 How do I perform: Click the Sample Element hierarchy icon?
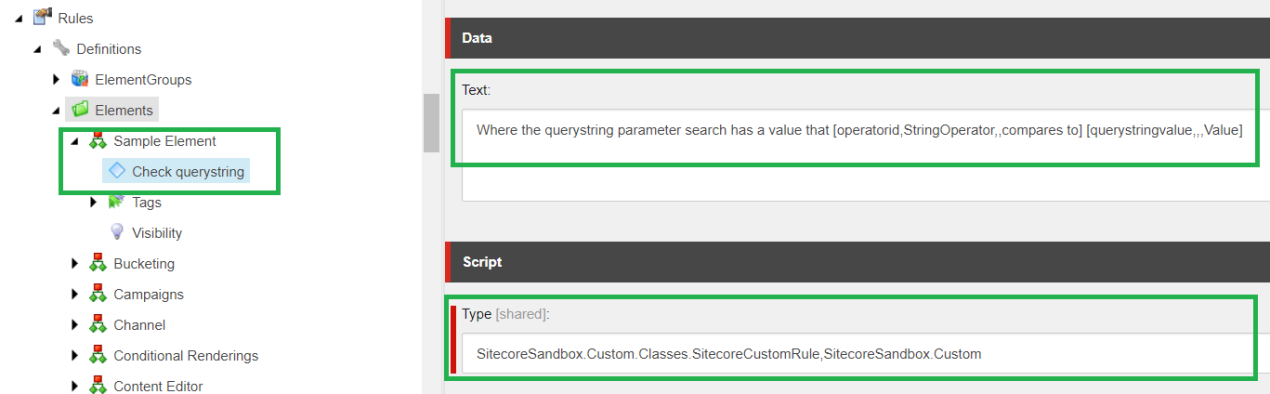point(98,141)
